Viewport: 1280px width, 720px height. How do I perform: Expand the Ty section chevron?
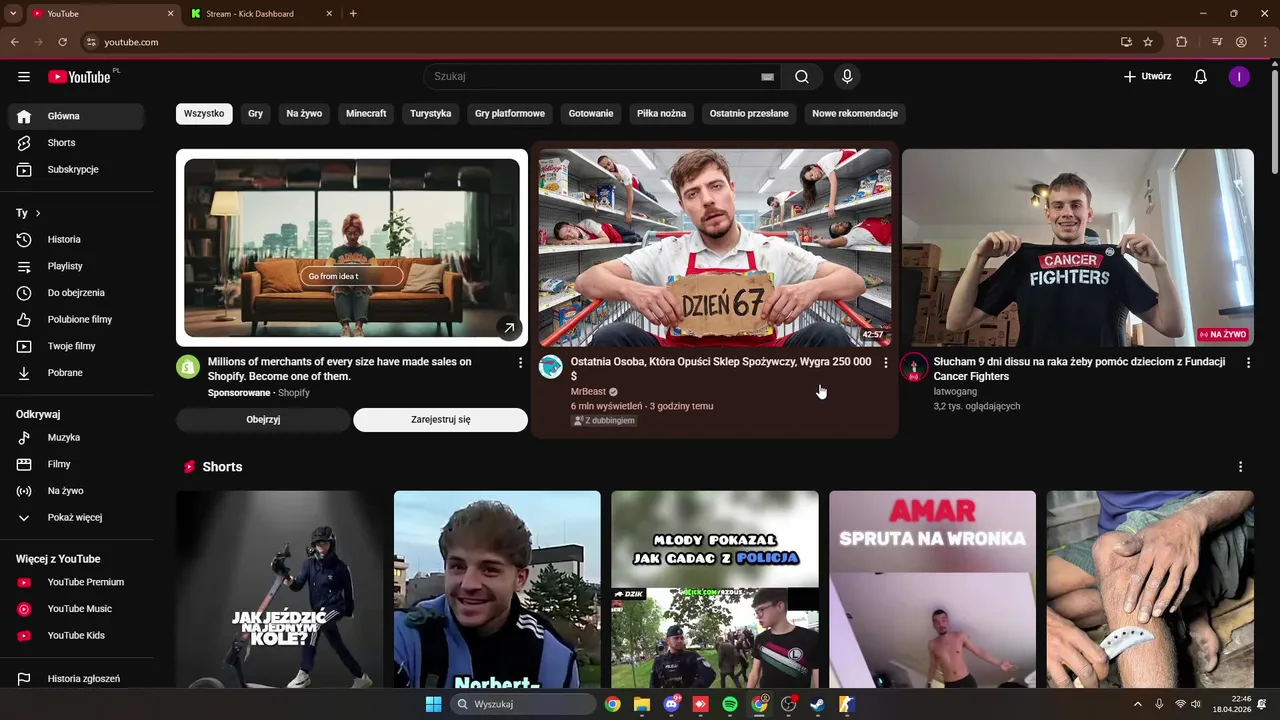click(38, 213)
